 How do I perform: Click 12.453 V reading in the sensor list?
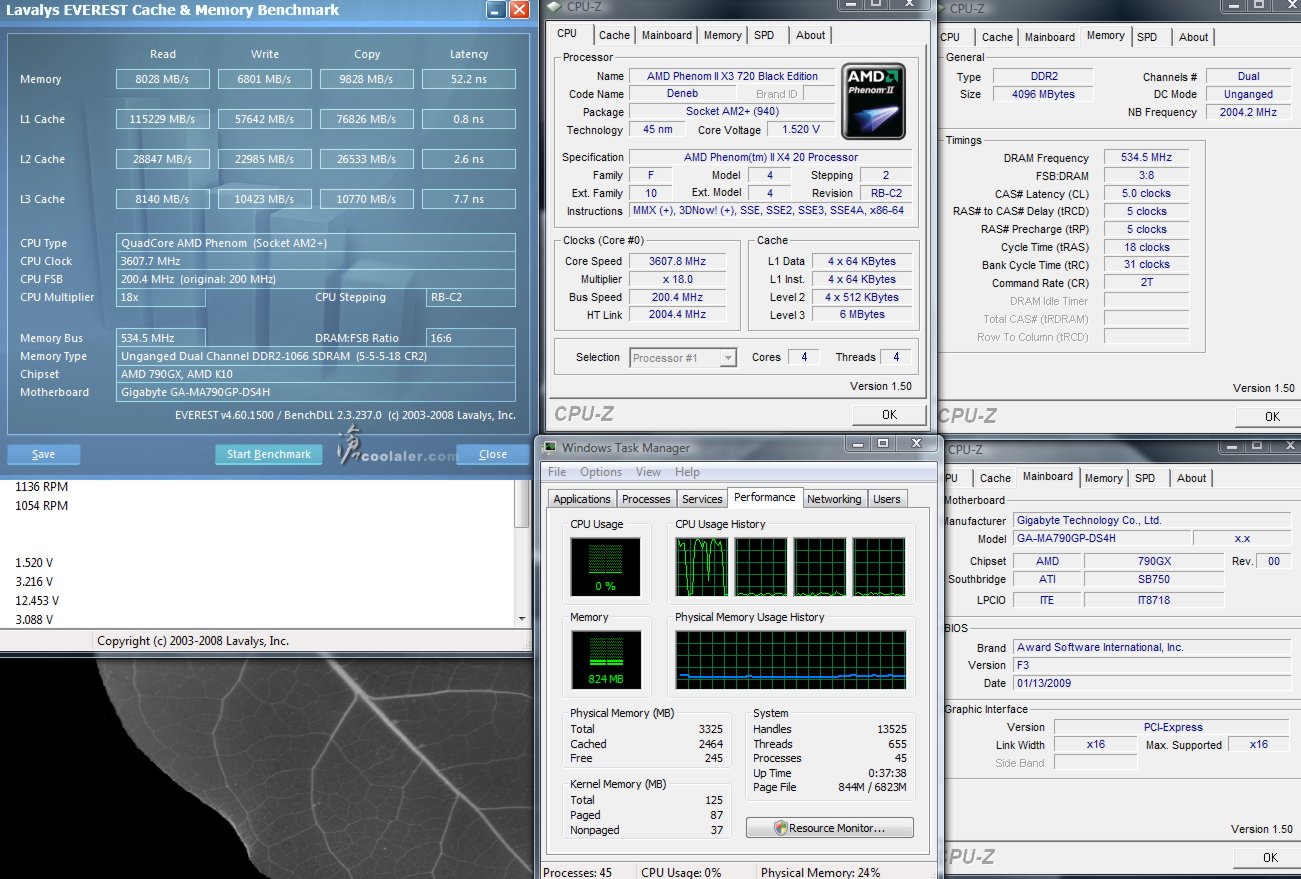[x=36, y=600]
